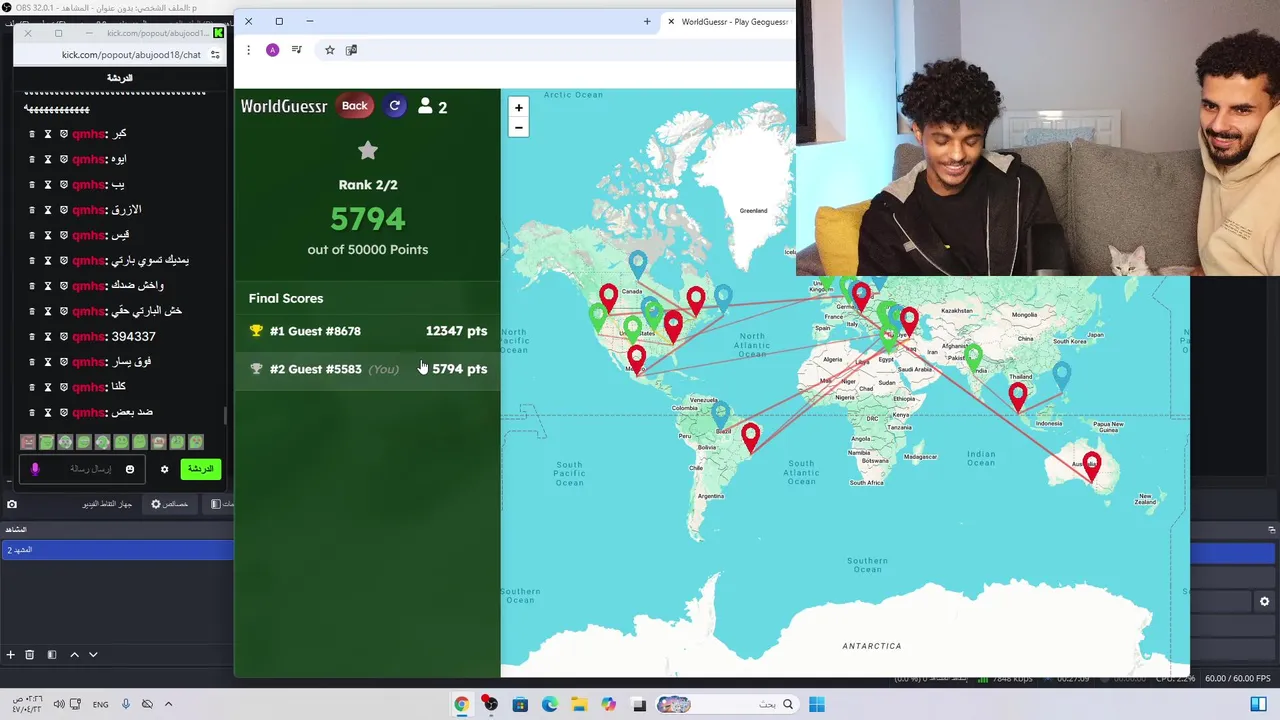This screenshot has height=720, width=1280.
Task: Open the emoji picker in chat
Action: click(x=130, y=469)
